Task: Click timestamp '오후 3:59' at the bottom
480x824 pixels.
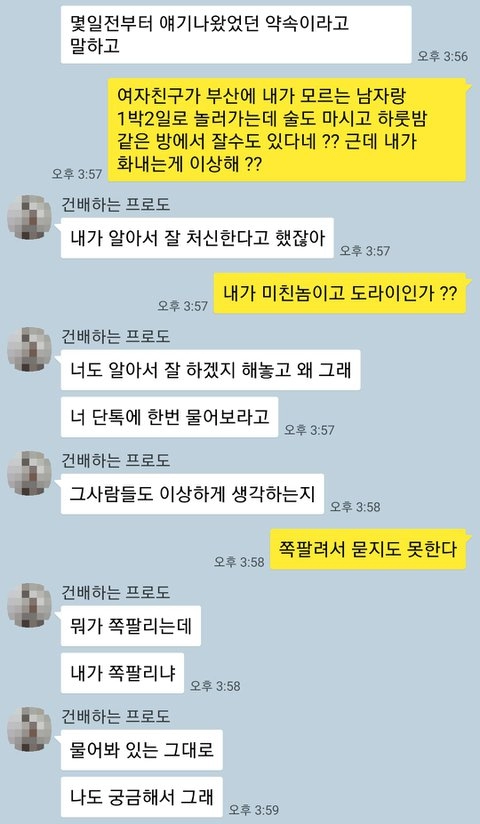Action: click(253, 809)
